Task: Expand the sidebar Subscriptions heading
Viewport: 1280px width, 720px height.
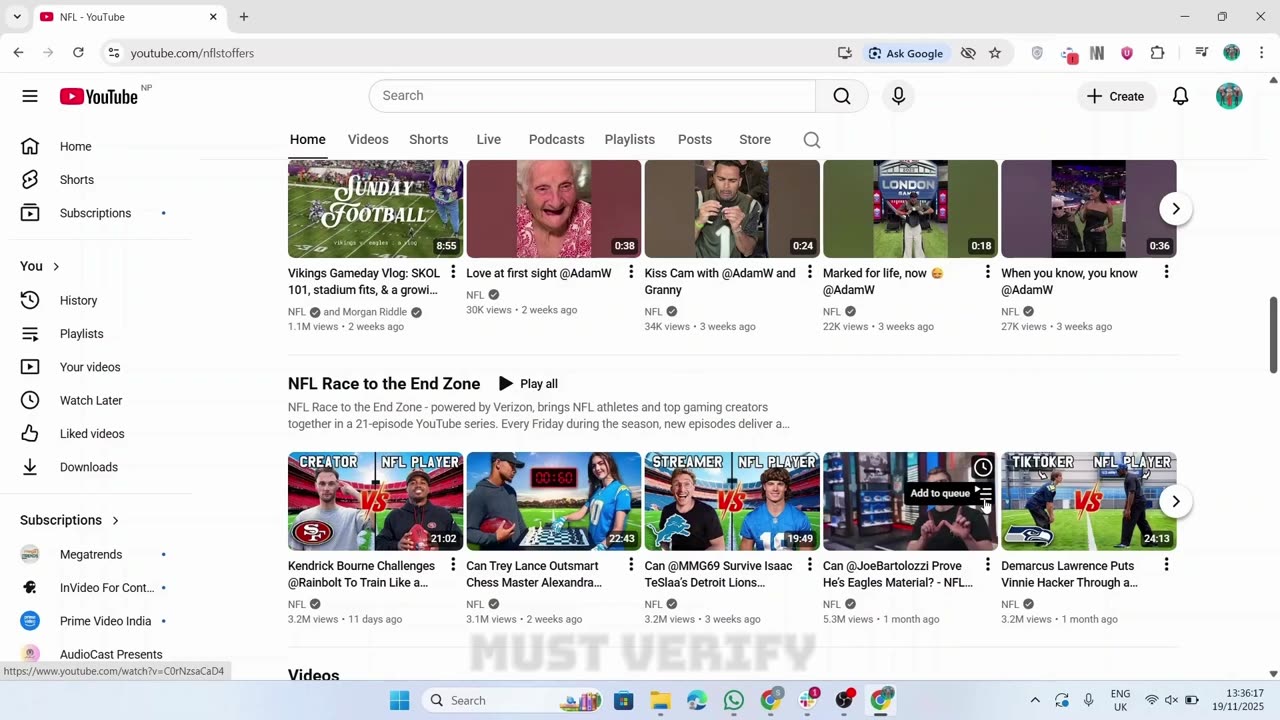Action: (x=70, y=520)
